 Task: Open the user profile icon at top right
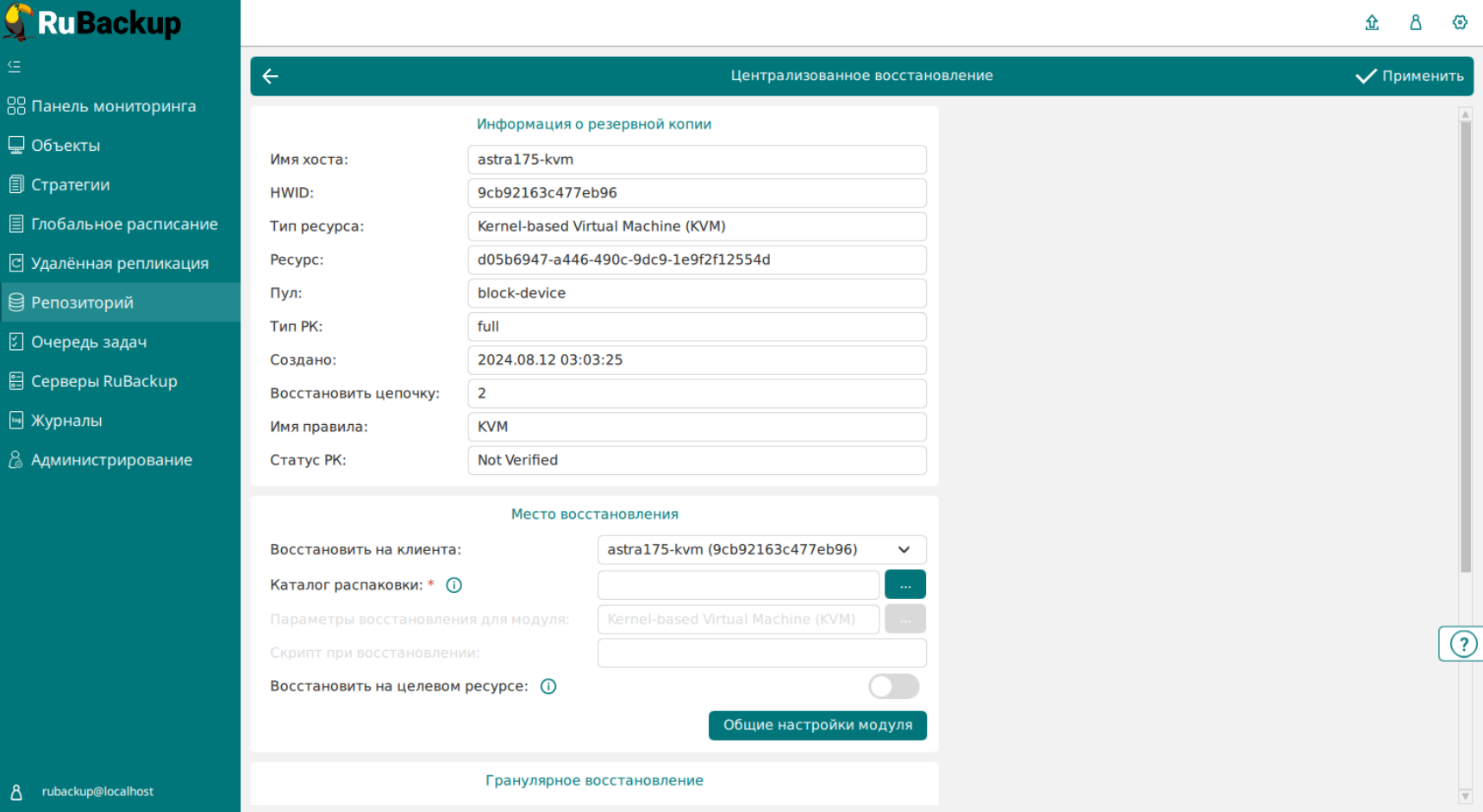point(1416,22)
